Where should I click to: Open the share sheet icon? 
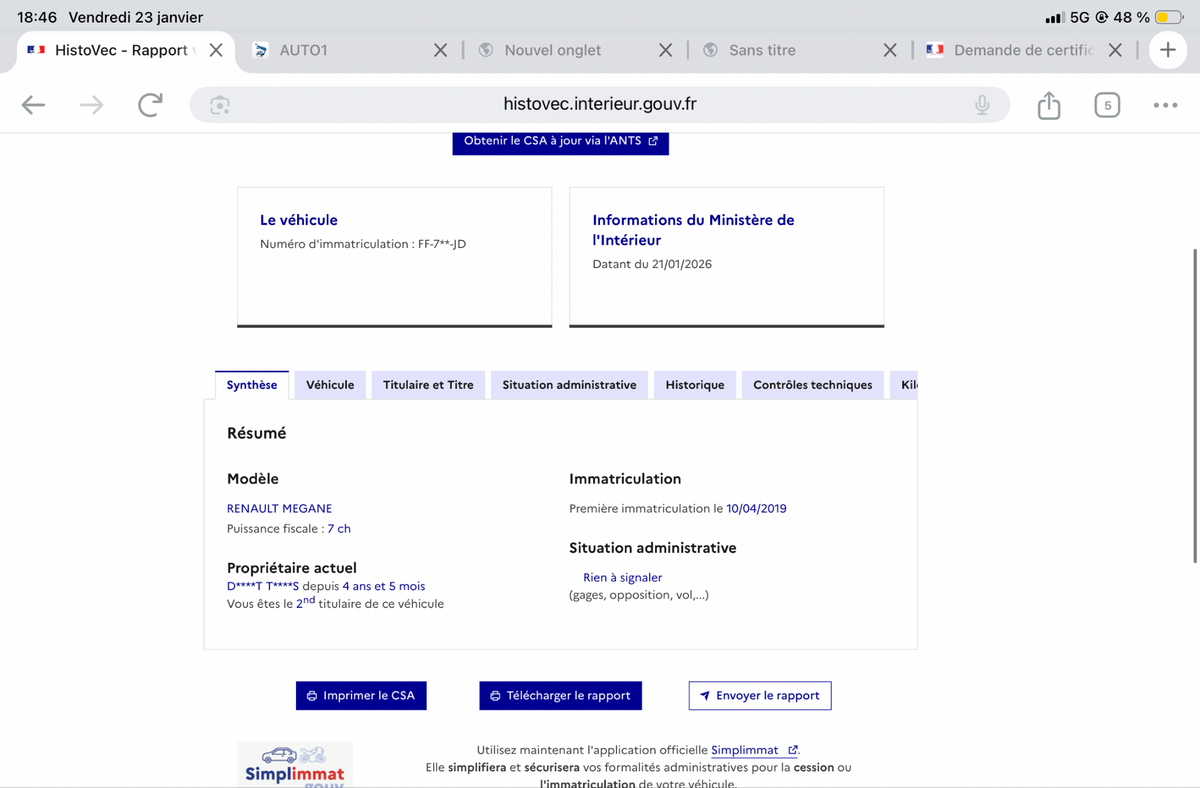1048,105
